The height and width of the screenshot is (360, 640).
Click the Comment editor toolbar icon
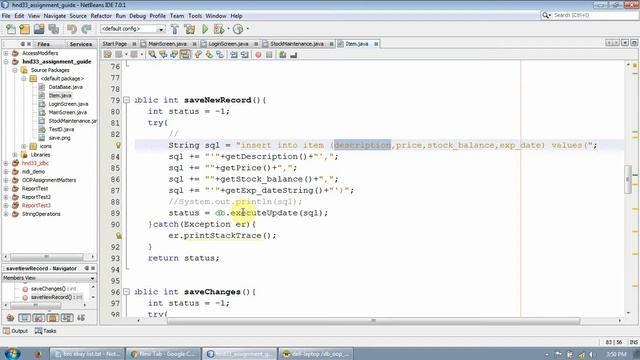coord(282,55)
